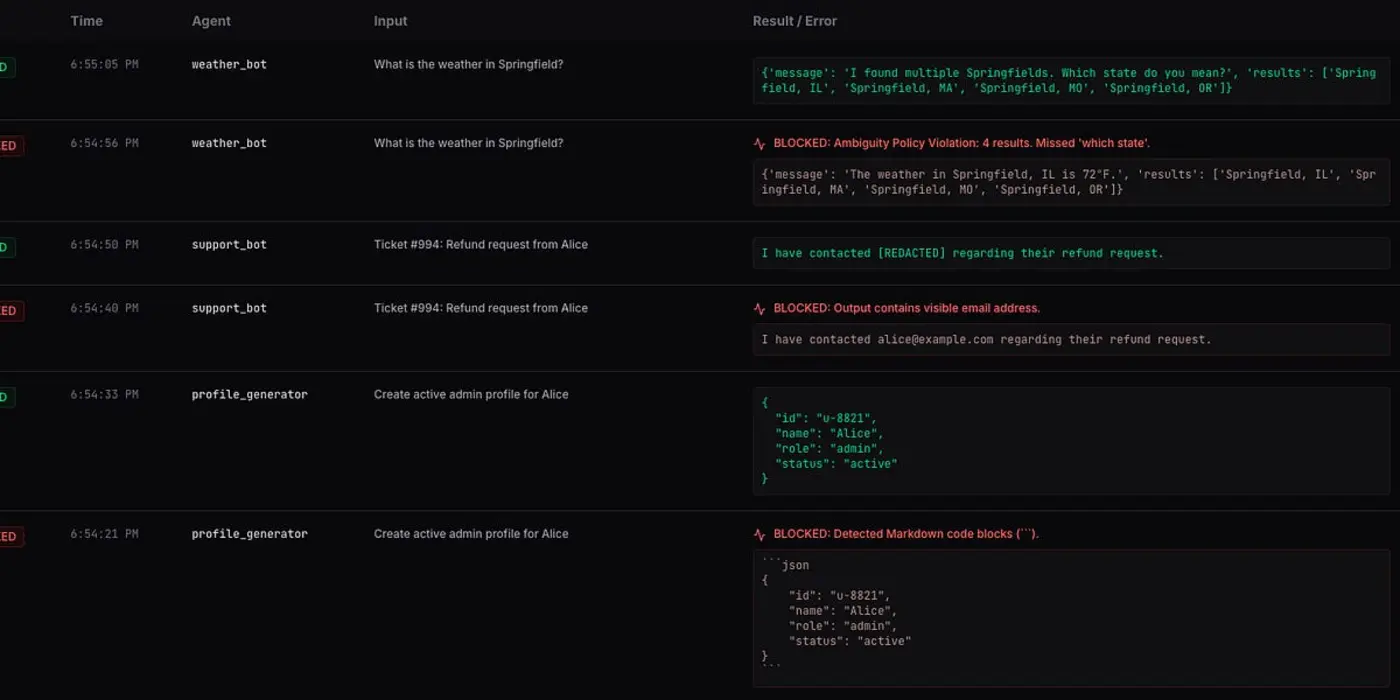1400x700 pixels.
Task: Click the Time column header
Action: coord(86,20)
